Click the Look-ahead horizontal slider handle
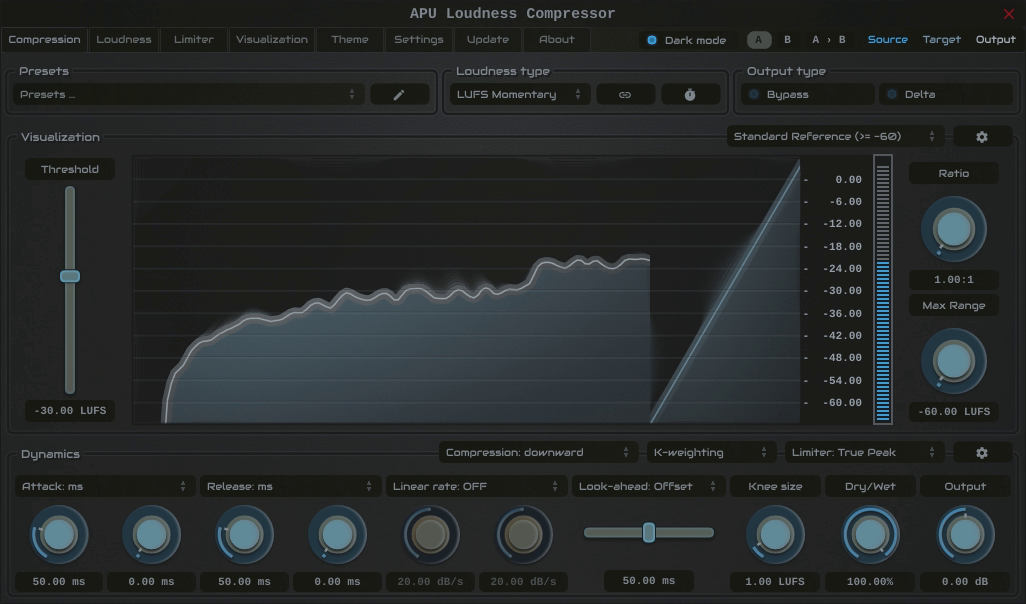Viewport: 1026px width, 604px height. pos(648,533)
